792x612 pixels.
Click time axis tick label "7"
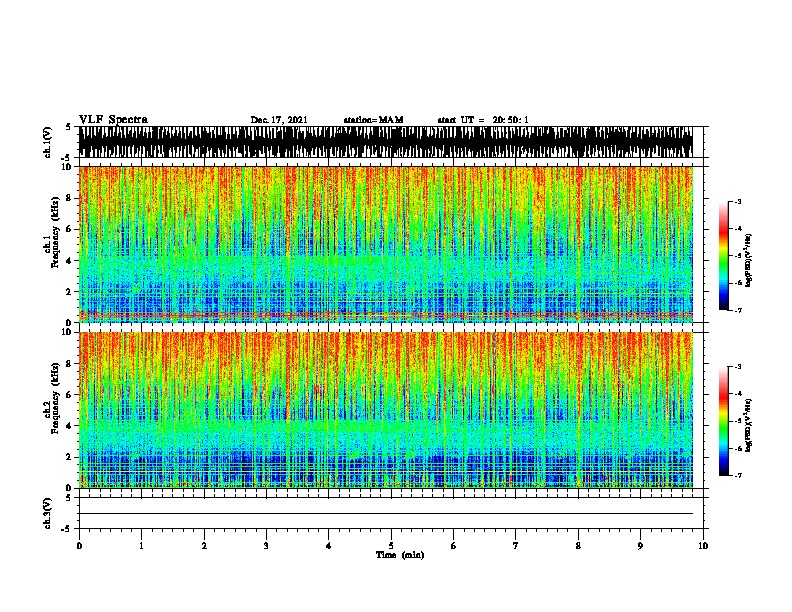(516, 546)
